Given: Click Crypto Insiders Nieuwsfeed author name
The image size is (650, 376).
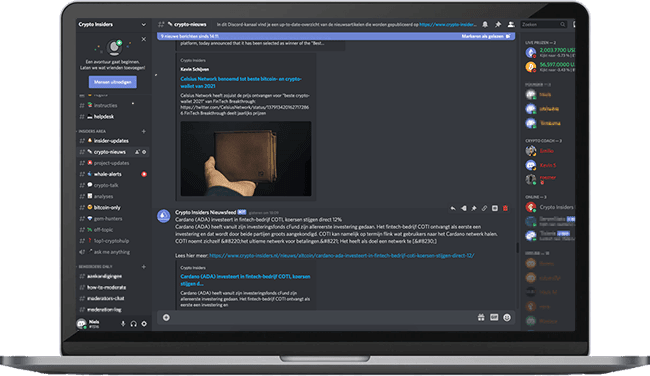Looking at the screenshot, I should click(205, 212).
